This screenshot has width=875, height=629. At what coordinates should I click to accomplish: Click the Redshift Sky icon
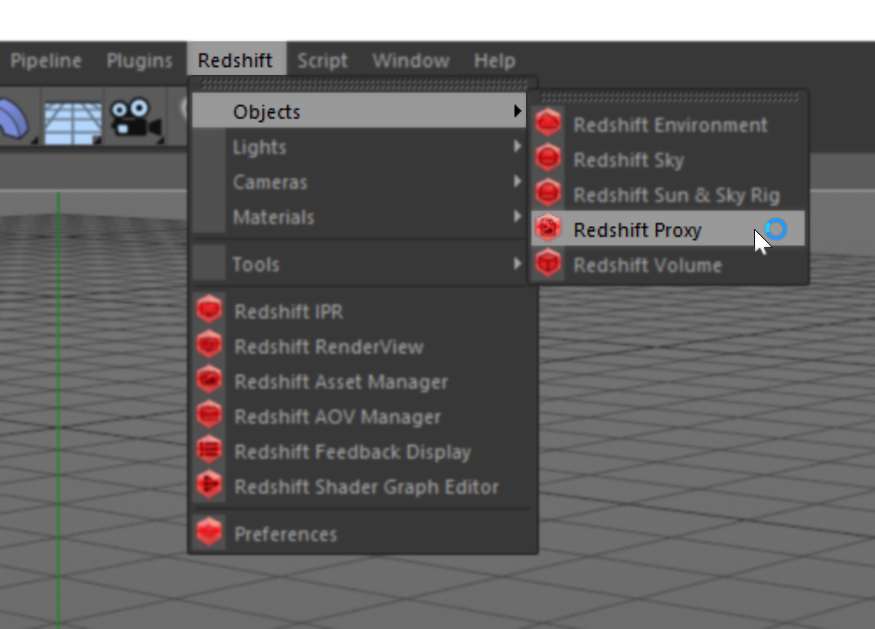[548, 158]
